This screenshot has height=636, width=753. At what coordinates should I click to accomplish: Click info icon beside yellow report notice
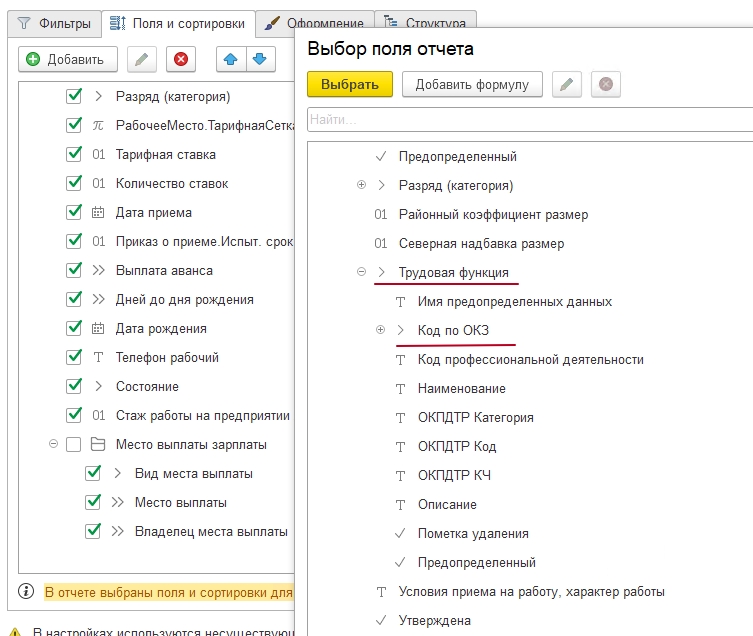pos(26,591)
